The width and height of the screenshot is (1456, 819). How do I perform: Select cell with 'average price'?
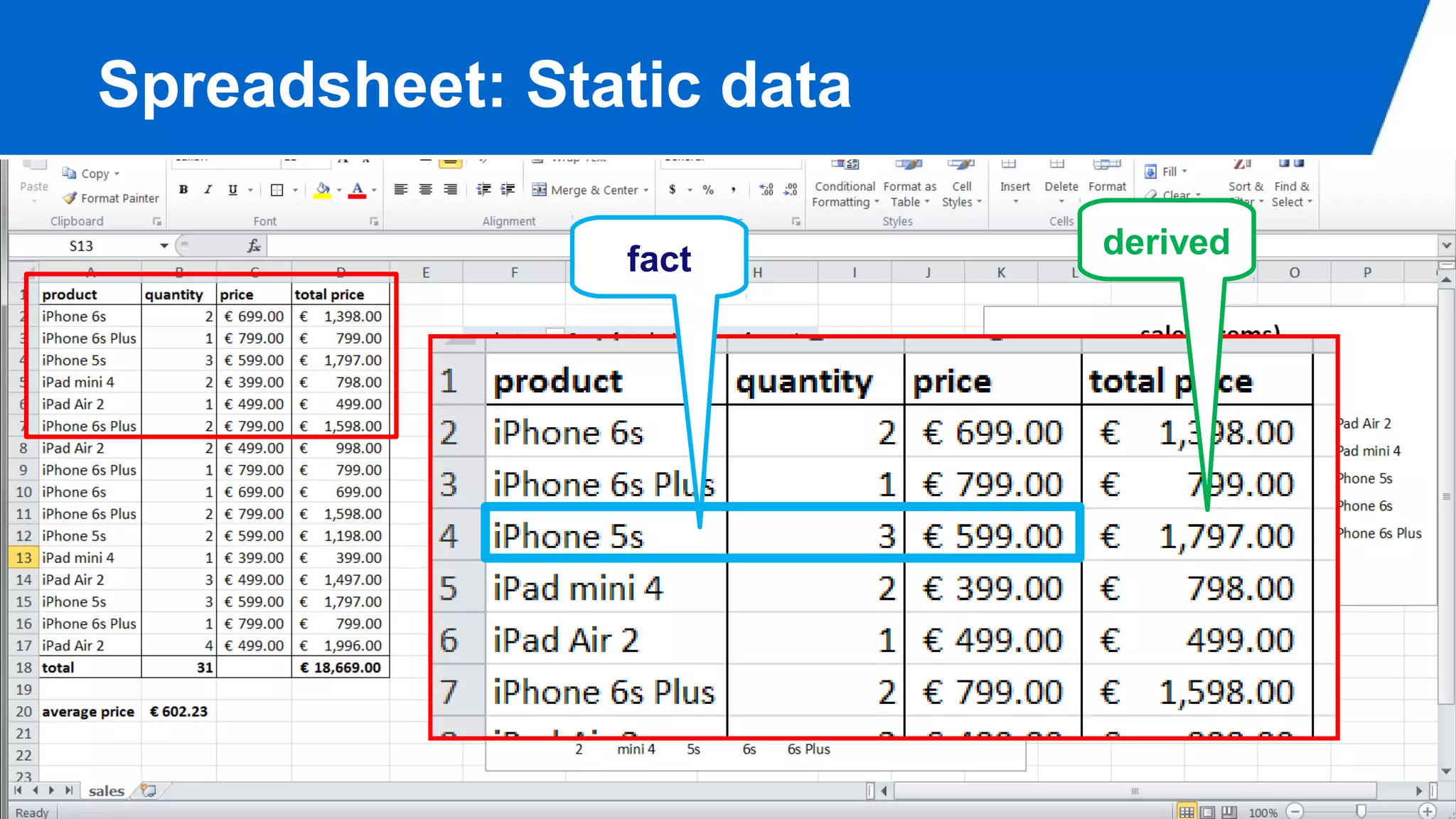pyautogui.click(x=89, y=712)
